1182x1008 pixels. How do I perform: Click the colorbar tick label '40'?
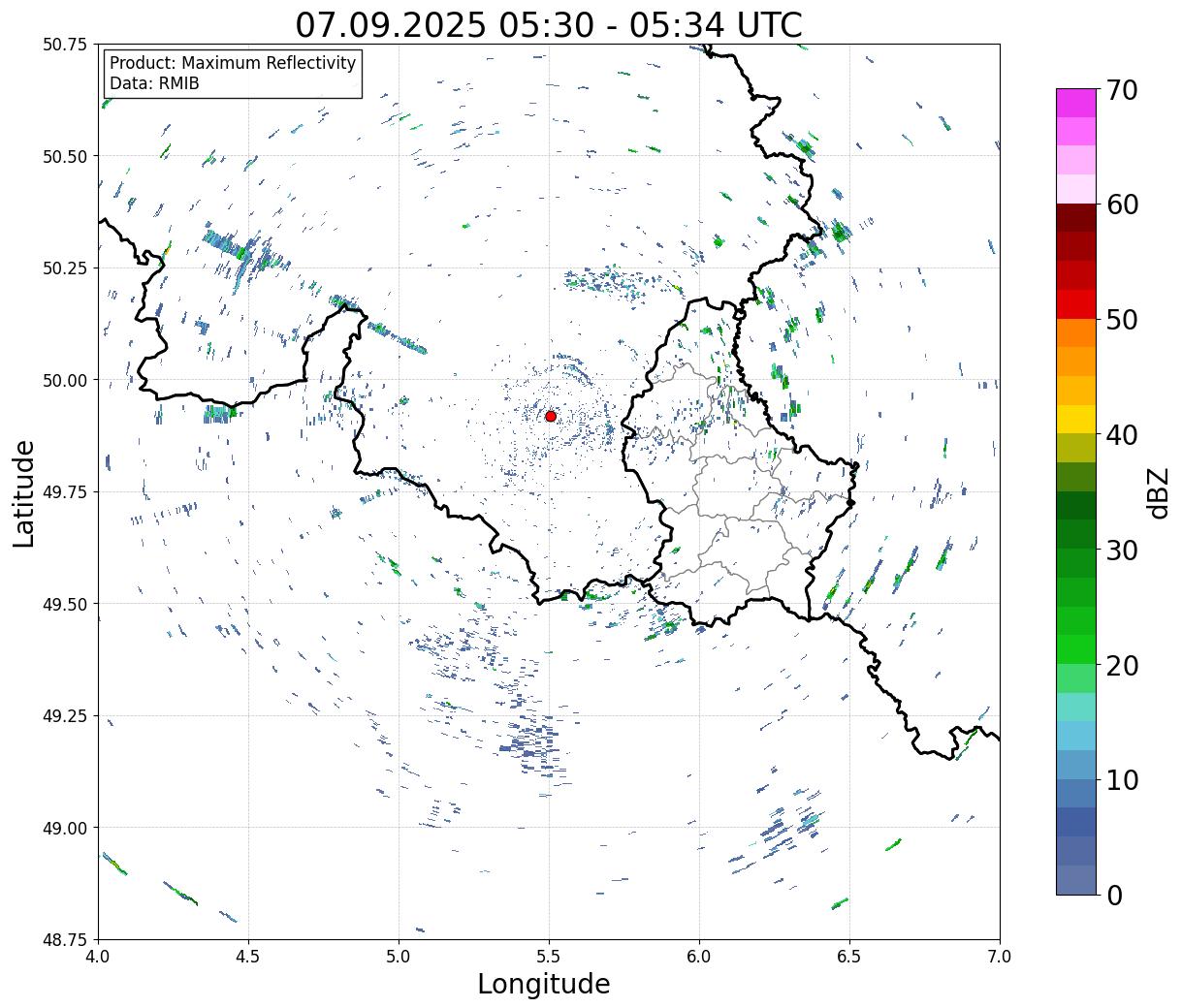pos(1121,434)
